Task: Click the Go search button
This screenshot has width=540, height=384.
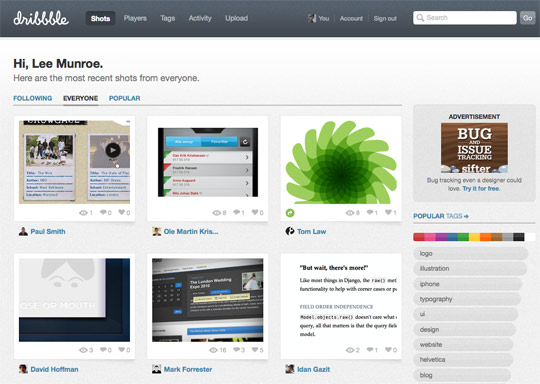Action: 527,18
